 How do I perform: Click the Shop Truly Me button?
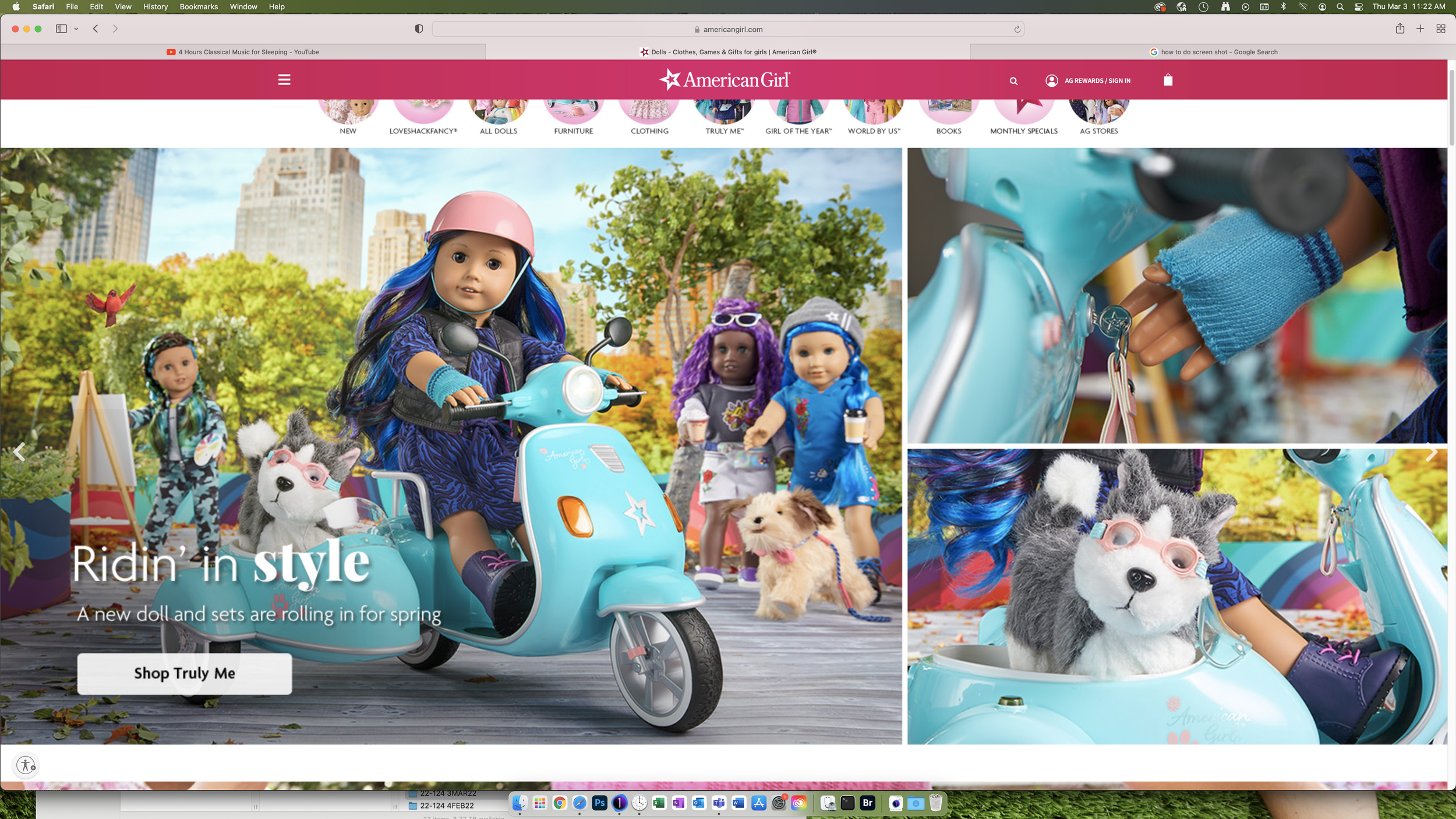pyautogui.click(x=184, y=673)
